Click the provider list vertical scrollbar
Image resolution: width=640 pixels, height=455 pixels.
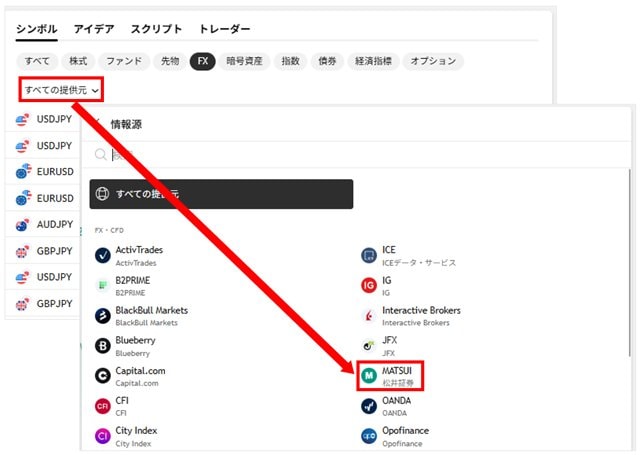pyautogui.click(x=629, y=261)
